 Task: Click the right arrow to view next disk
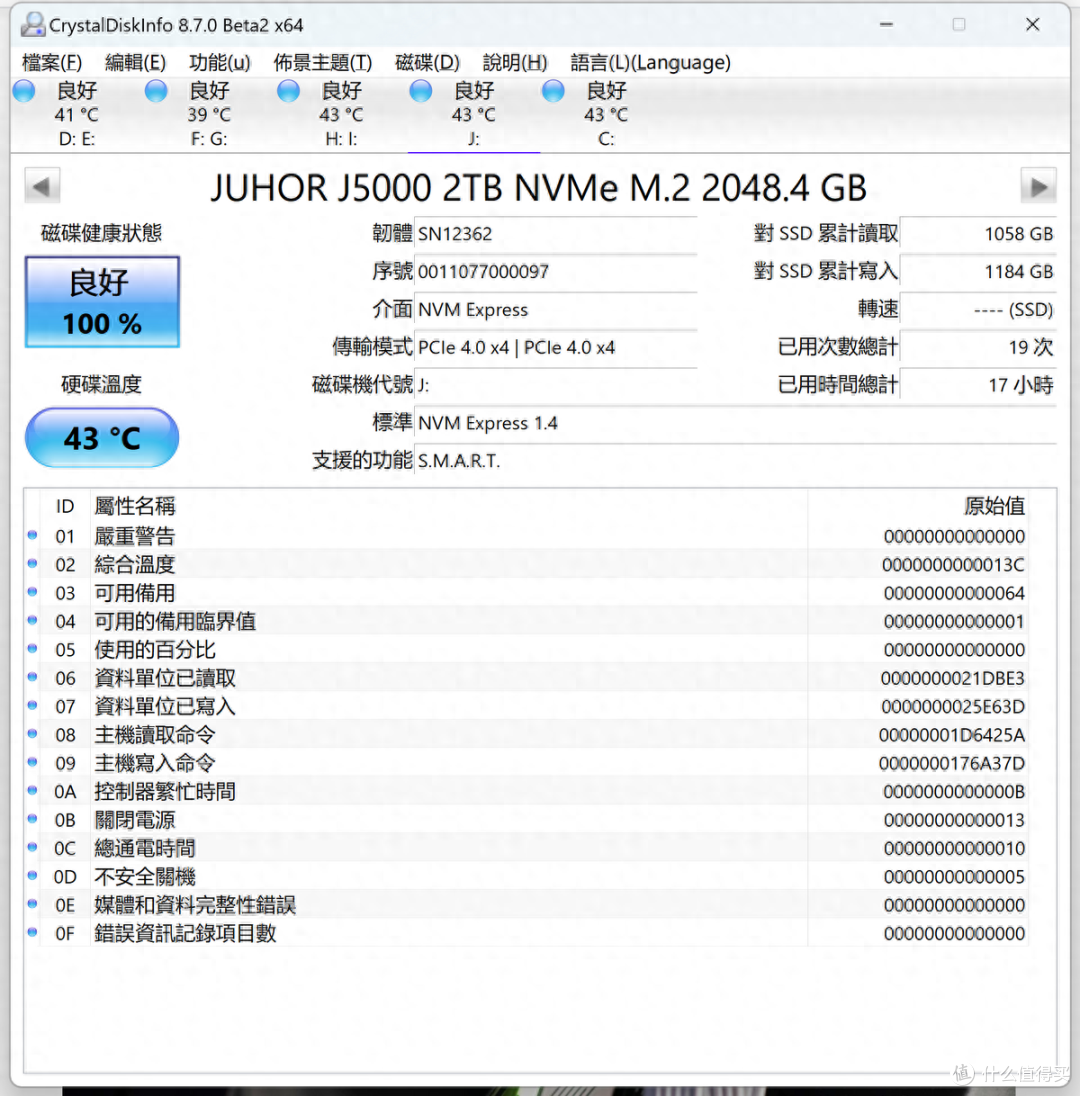[1038, 185]
